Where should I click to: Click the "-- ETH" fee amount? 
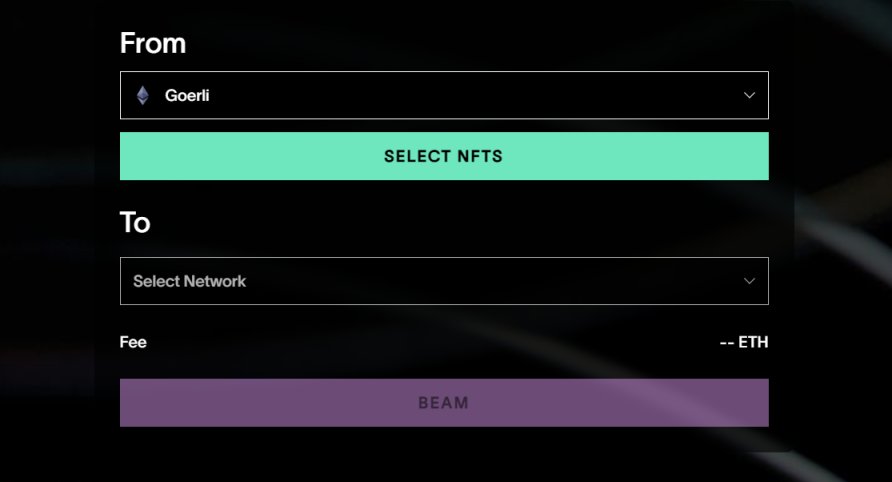coord(743,342)
